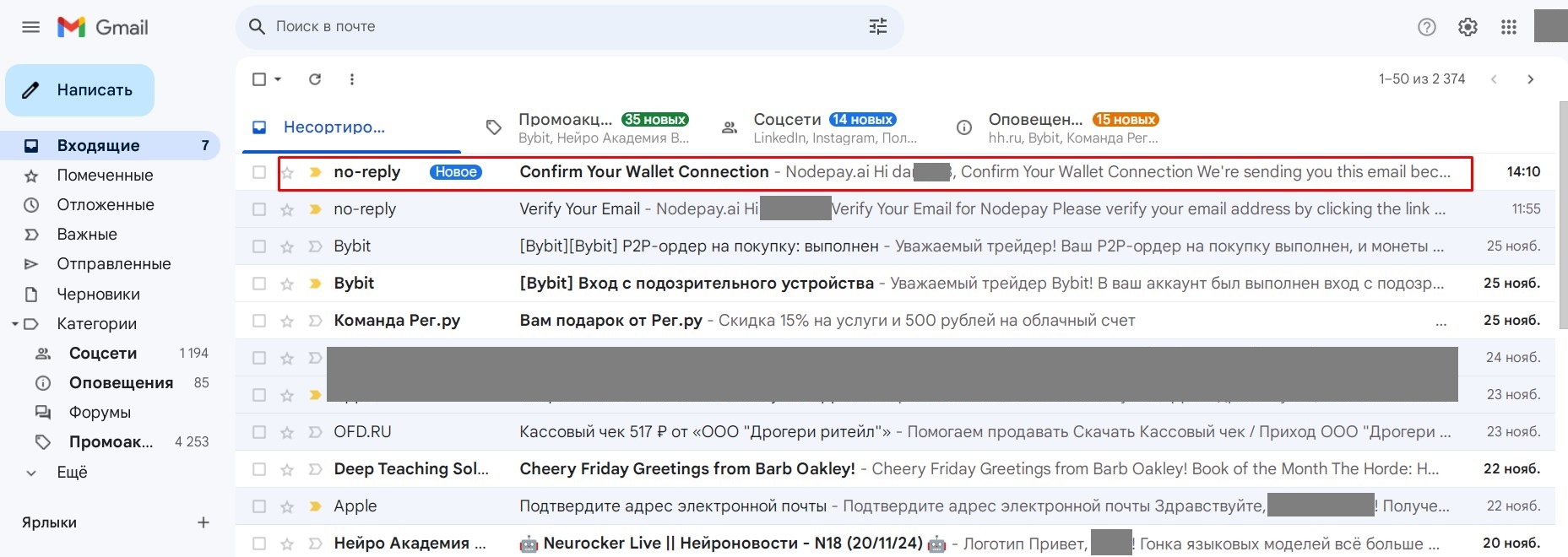1568x557 pixels.
Task: Open the select-all dropdown arrow
Action: [x=278, y=79]
